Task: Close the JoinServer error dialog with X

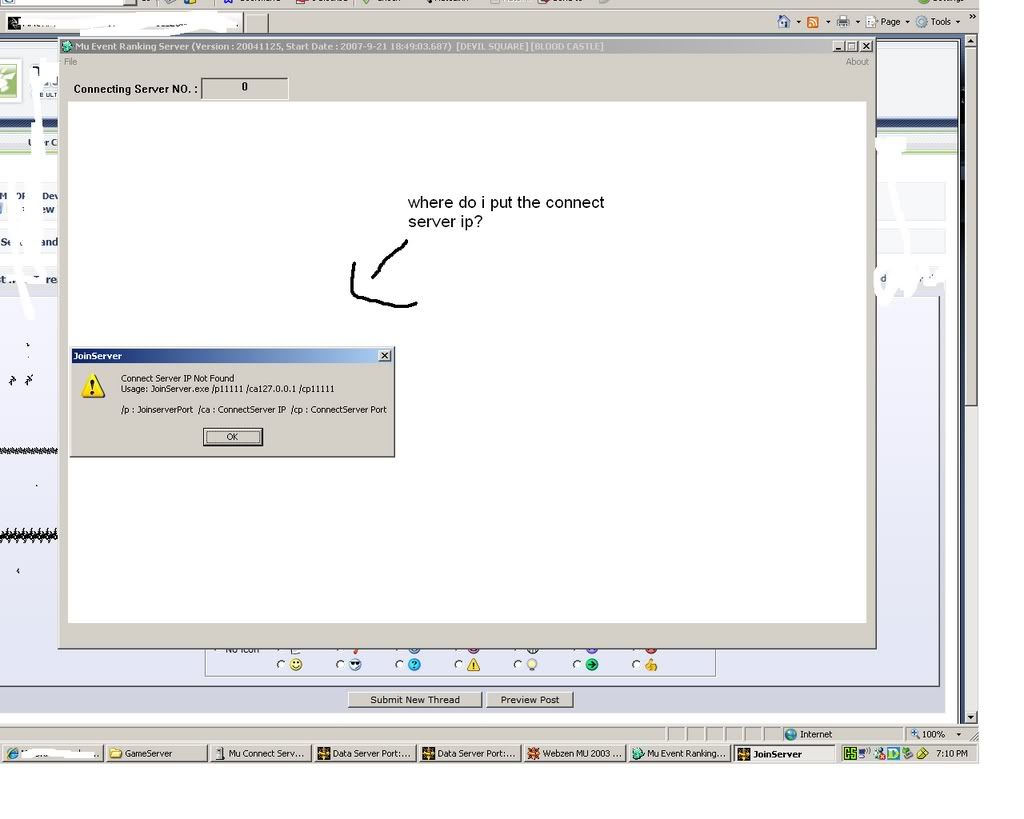Action: coord(385,356)
